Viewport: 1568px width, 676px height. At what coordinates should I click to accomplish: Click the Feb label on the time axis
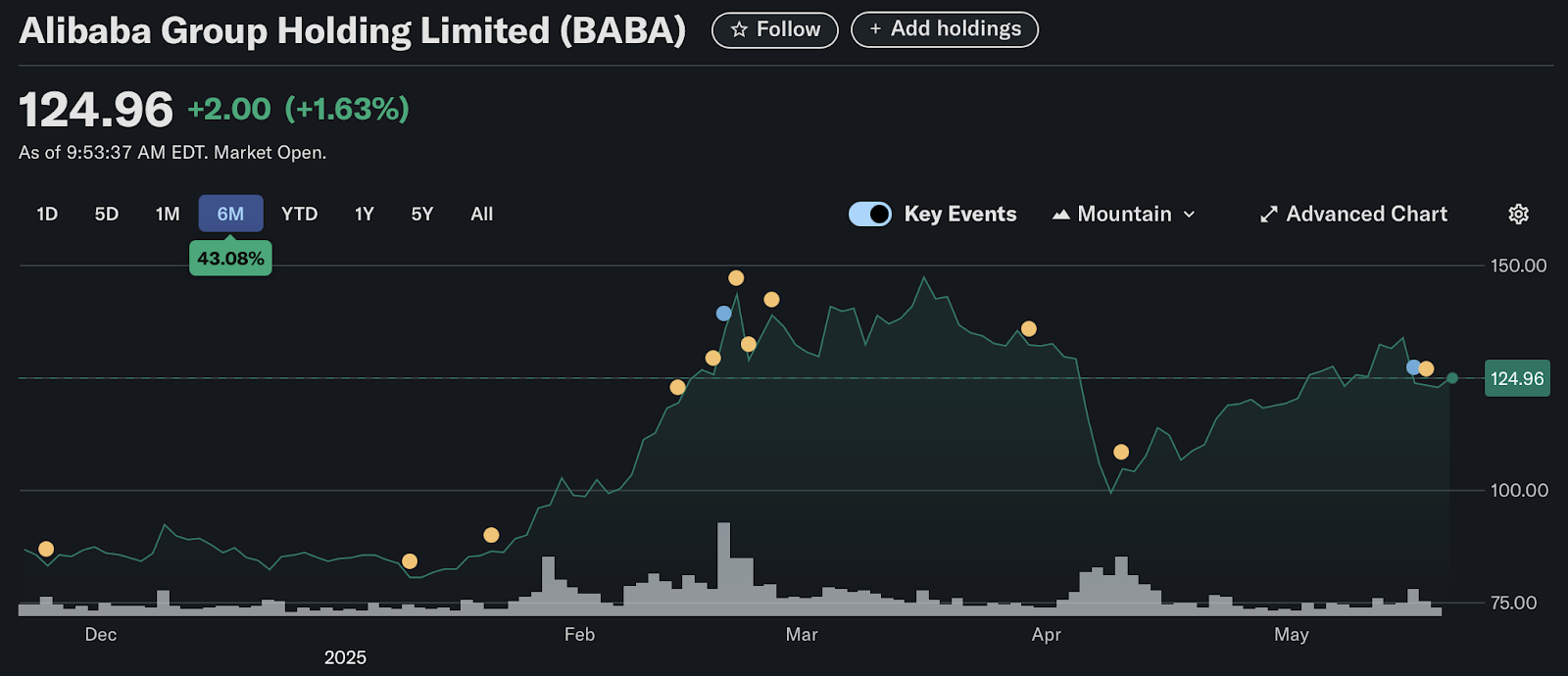click(579, 635)
